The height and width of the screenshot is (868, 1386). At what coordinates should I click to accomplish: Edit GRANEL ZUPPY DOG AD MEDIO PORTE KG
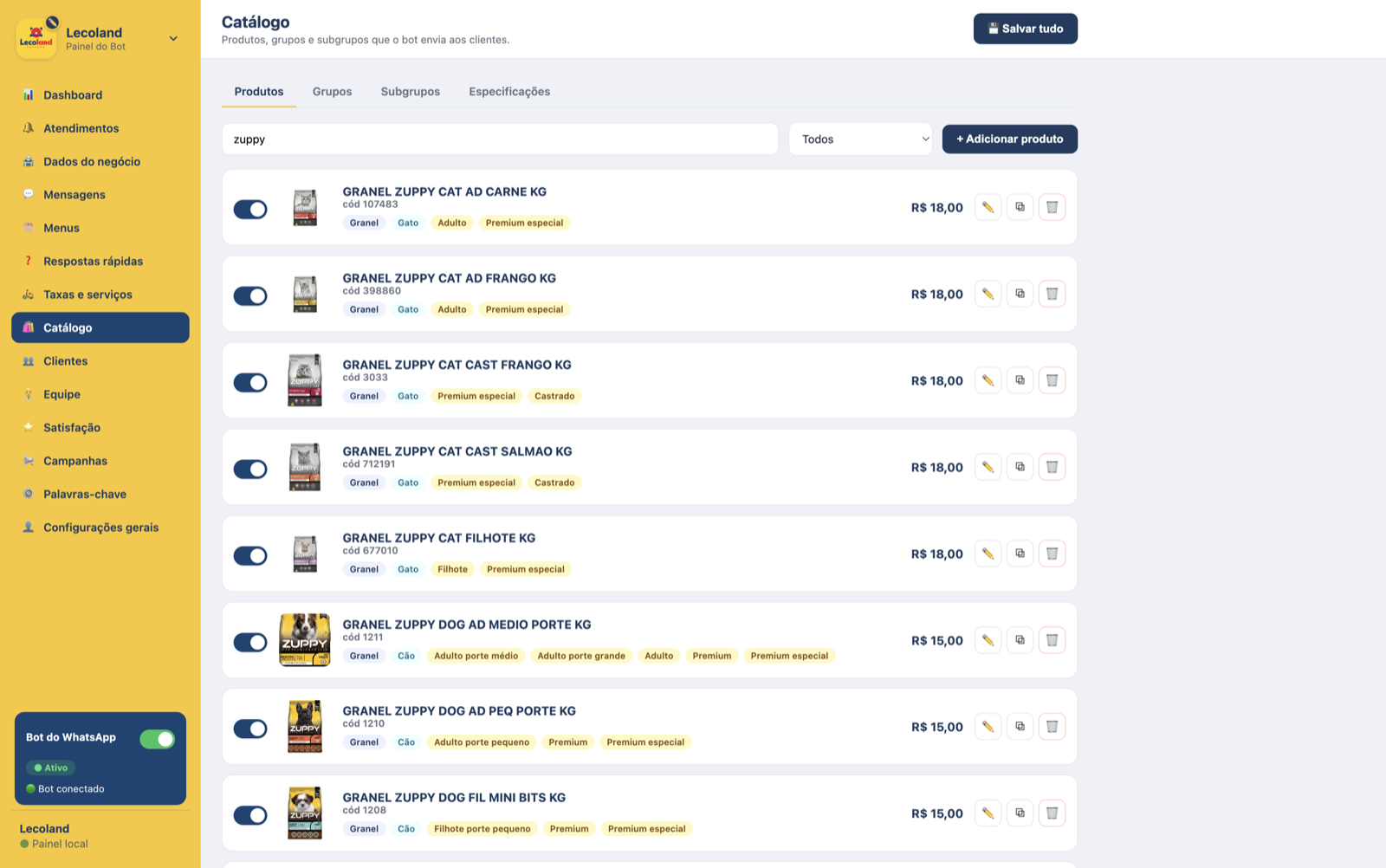tap(988, 640)
